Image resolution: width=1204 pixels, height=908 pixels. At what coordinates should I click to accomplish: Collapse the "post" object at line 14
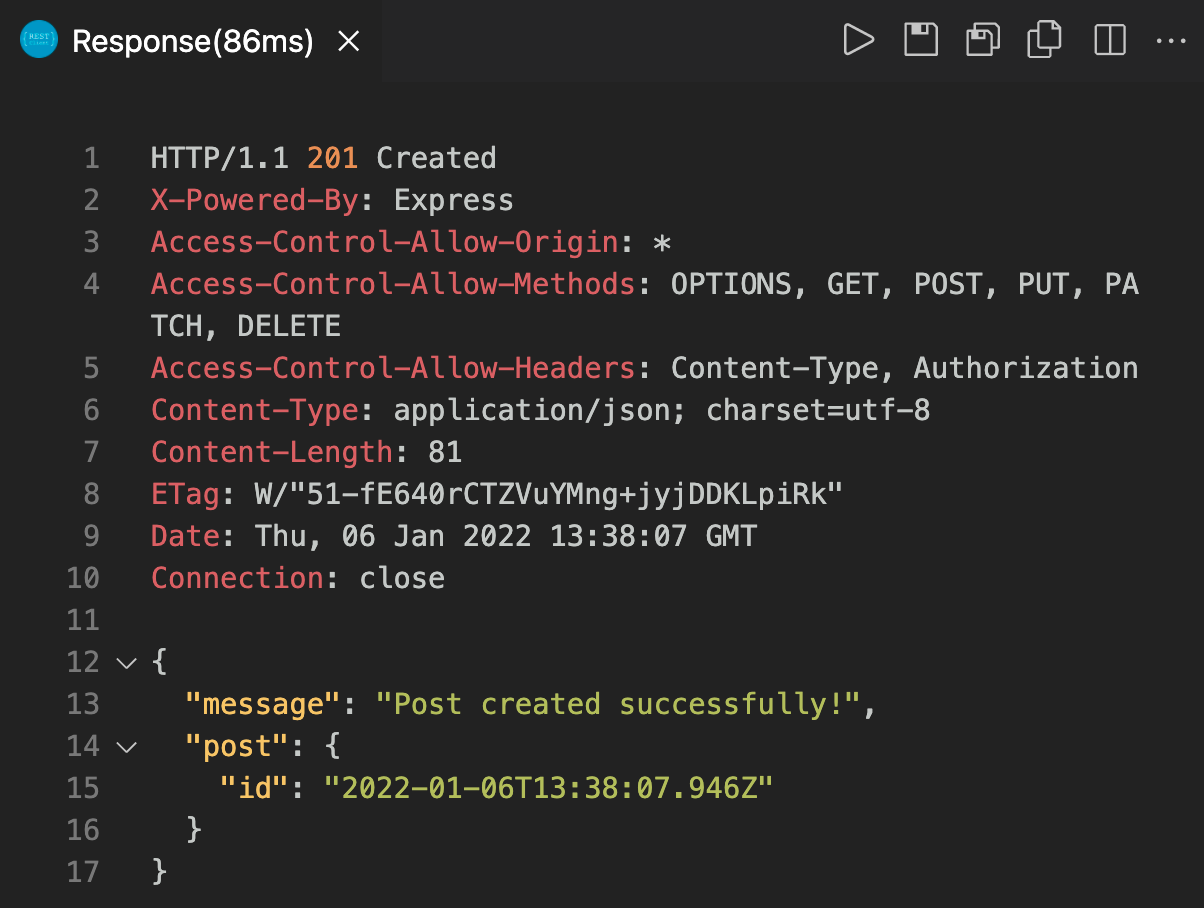click(x=126, y=746)
